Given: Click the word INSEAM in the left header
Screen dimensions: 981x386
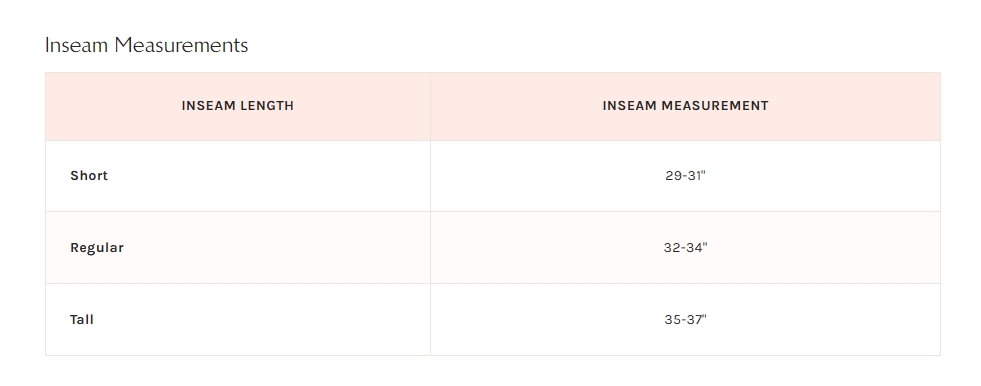Looking at the screenshot, I should [208, 106].
